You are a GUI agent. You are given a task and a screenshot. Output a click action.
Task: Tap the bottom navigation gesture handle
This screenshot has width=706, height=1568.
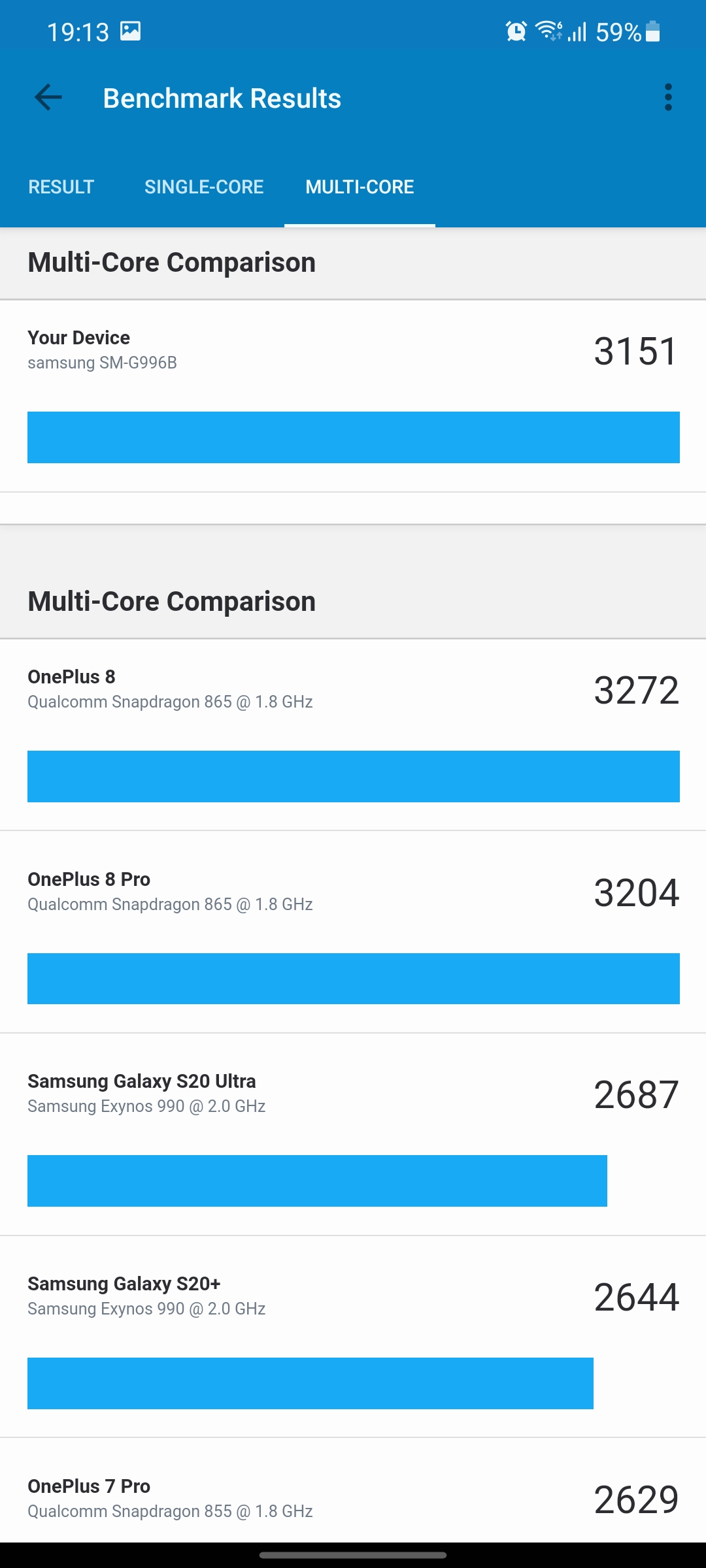coord(353,1556)
